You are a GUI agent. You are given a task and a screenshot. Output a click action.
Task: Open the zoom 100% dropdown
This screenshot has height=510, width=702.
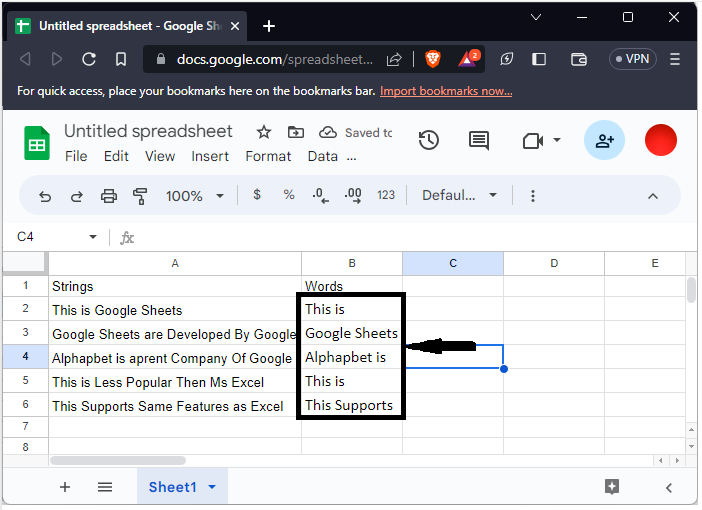[194, 196]
